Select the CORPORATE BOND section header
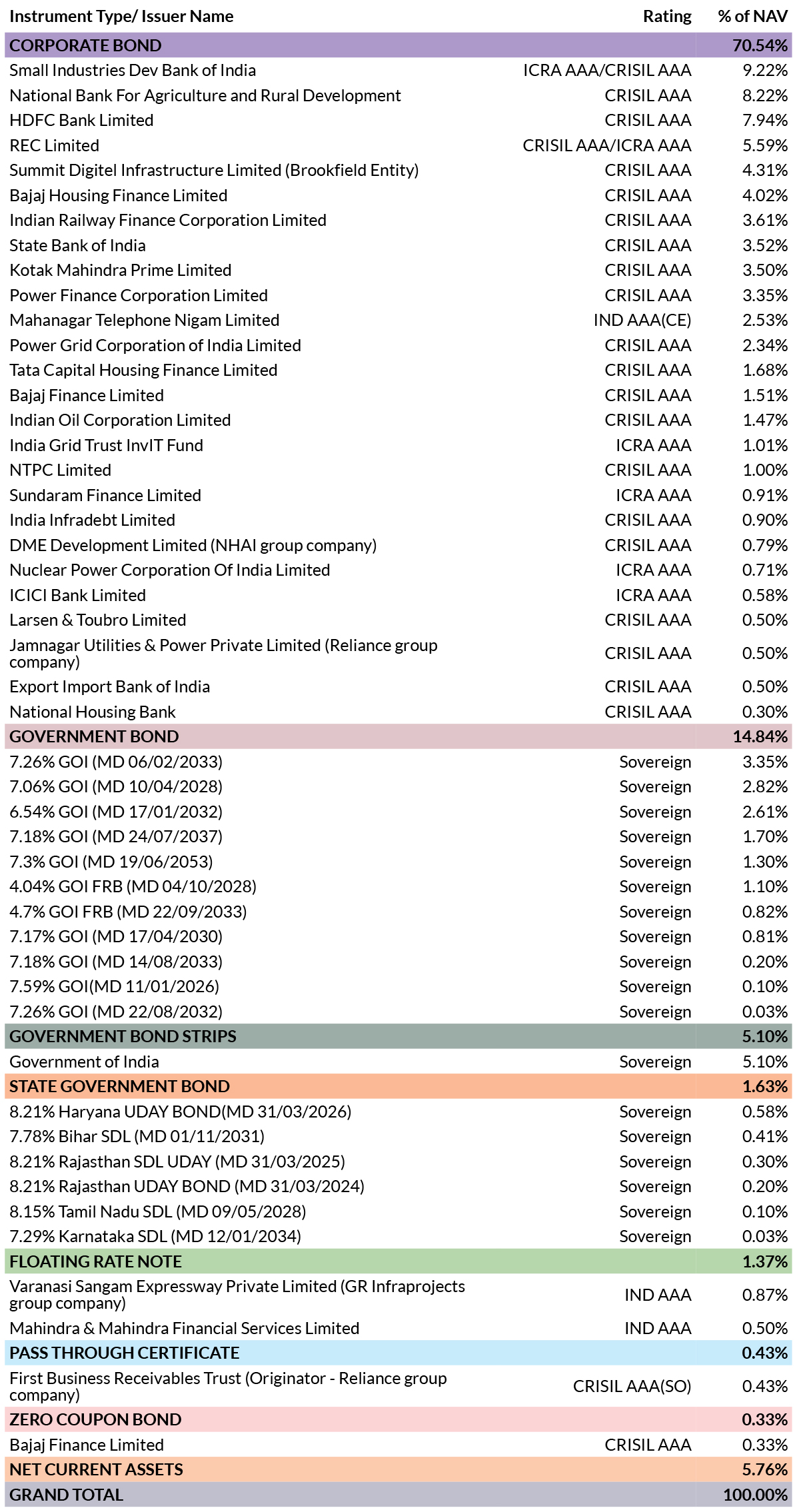Screen dimensions: 795x1512 point(398,45)
